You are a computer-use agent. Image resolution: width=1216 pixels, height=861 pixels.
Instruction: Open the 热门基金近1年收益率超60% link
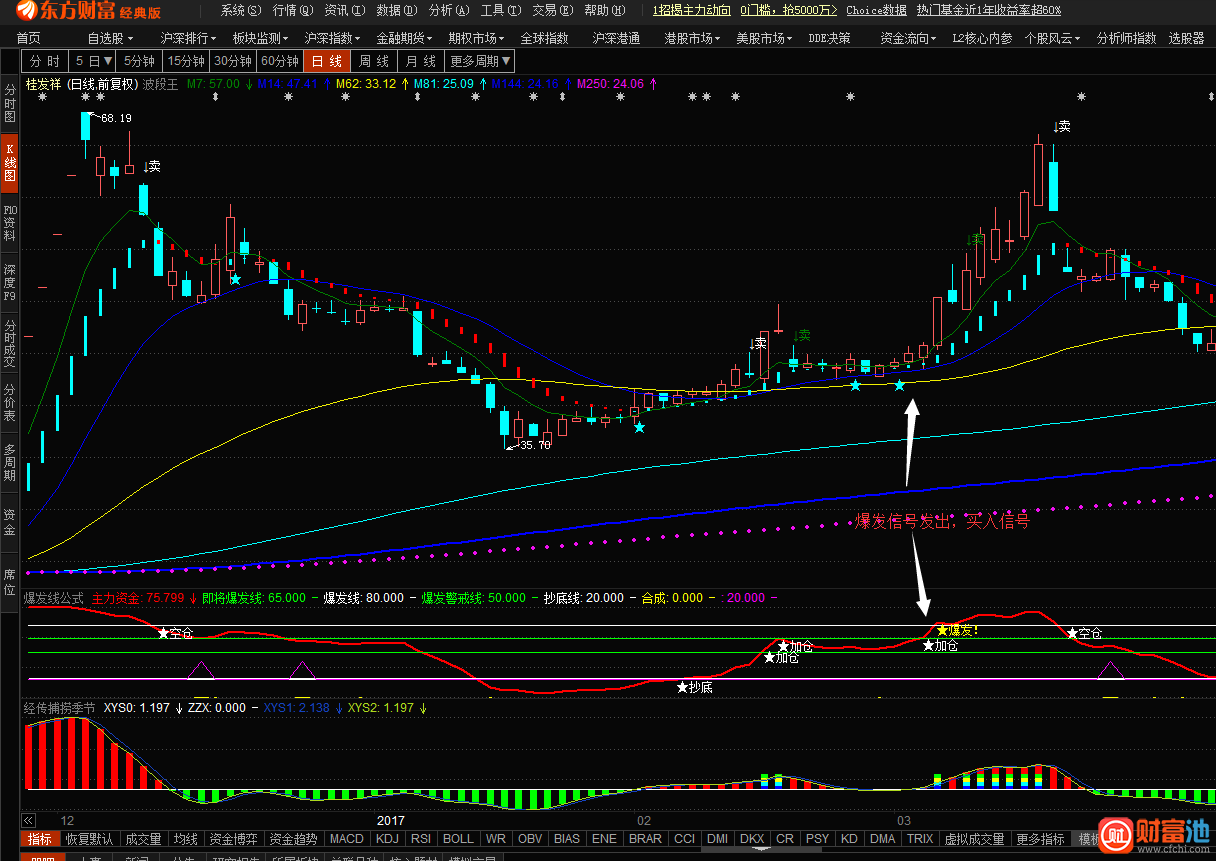coord(988,10)
